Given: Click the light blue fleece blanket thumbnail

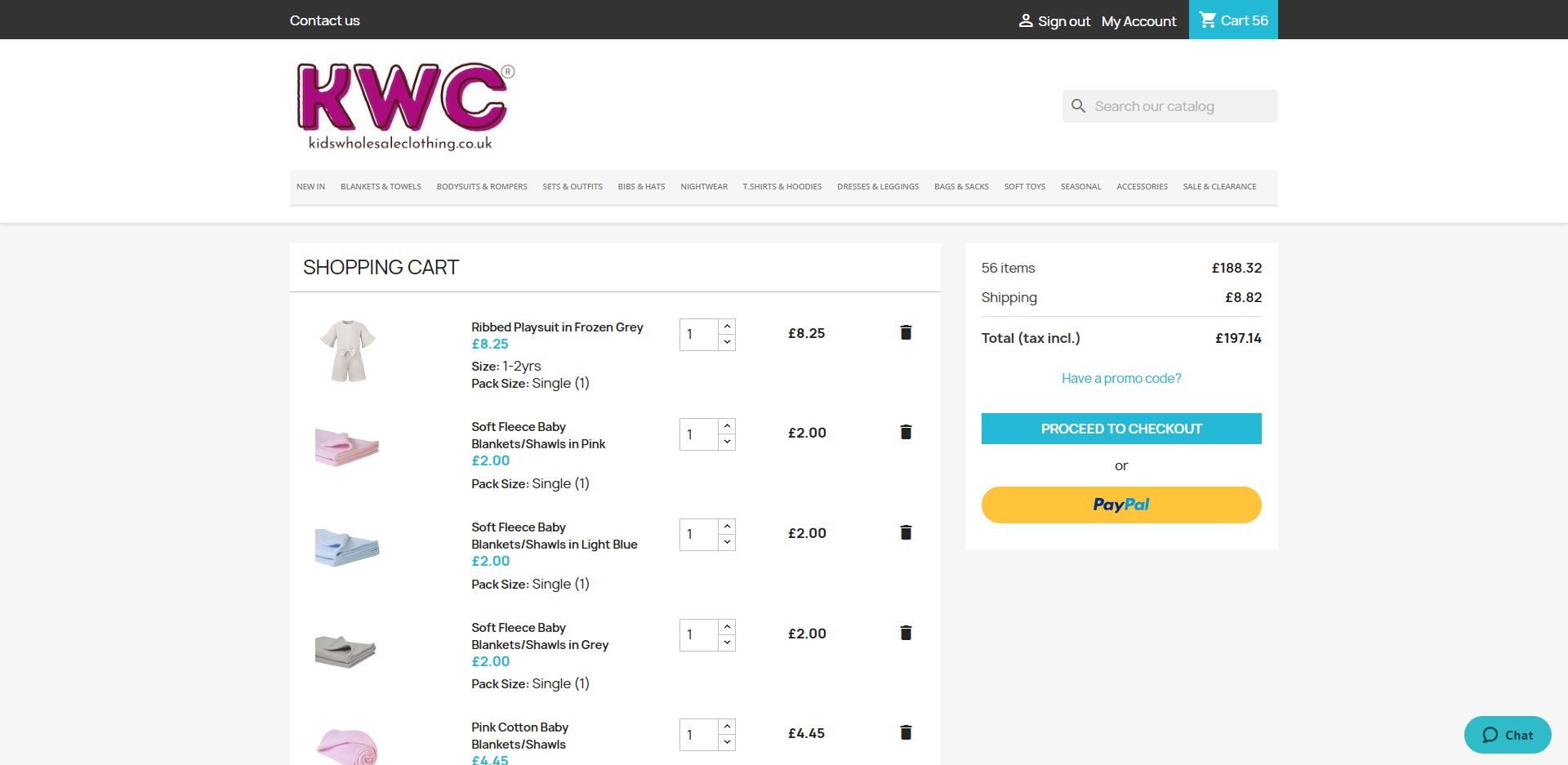Looking at the screenshot, I should pyautogui.click(x=347, y=547).
